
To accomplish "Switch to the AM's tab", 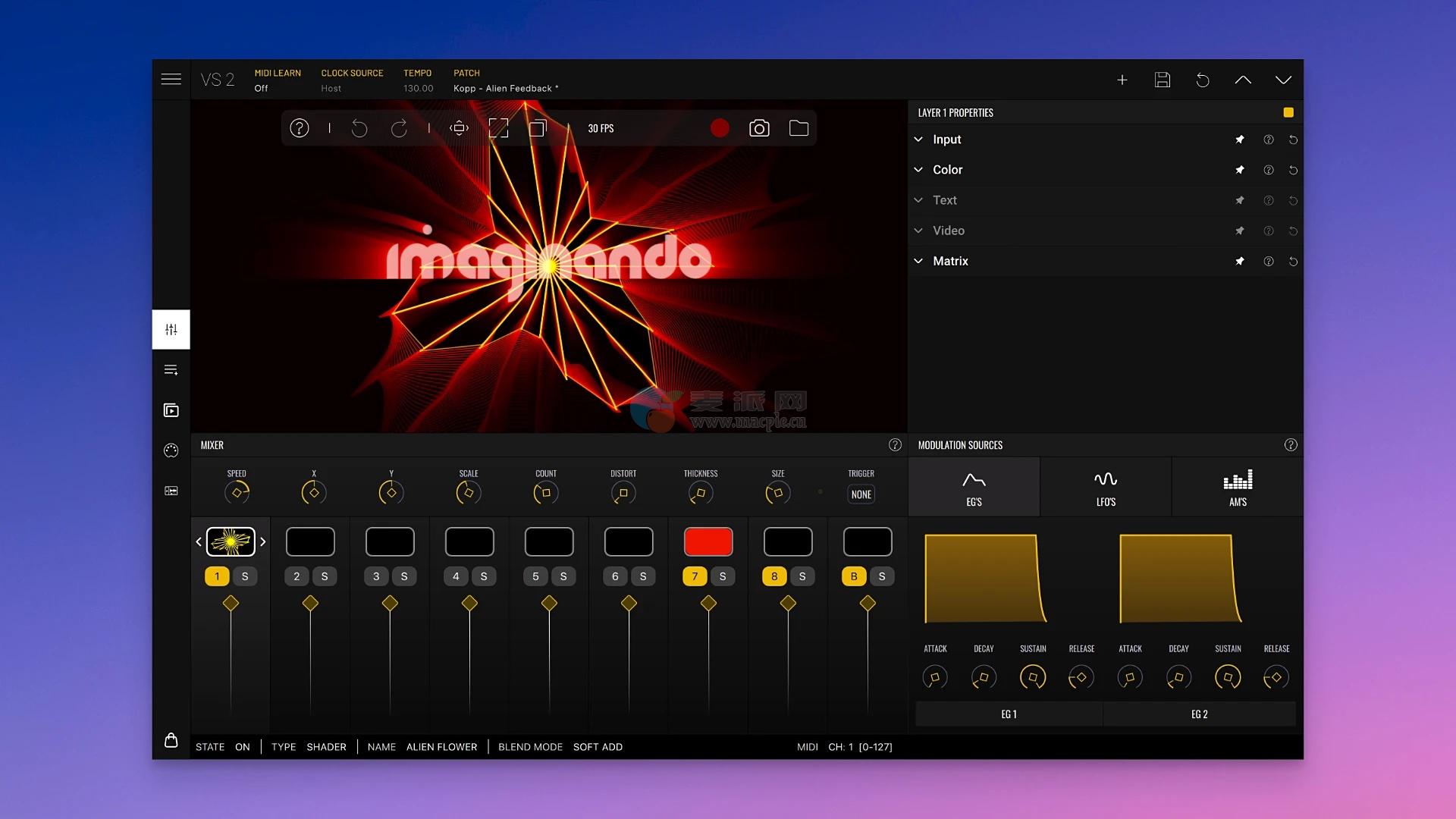I will pyautogui.click(x=1238, y=488).
